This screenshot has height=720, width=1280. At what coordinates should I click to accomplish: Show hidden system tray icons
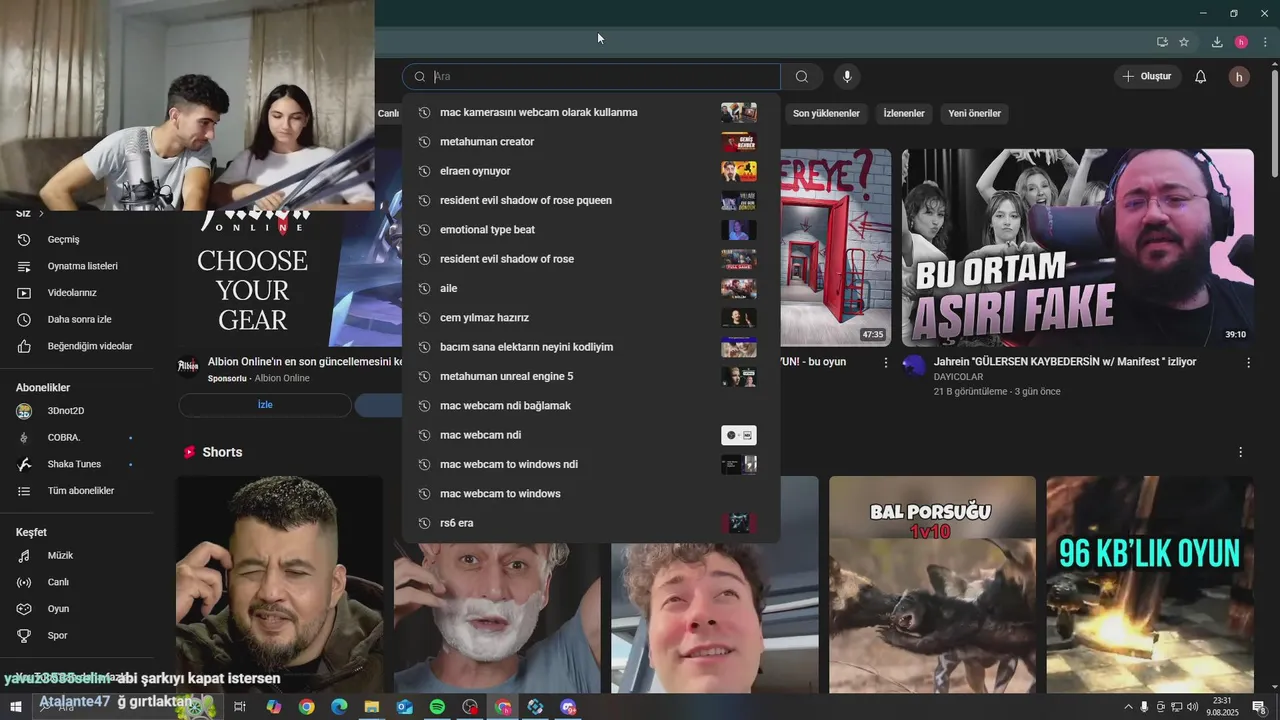pos(1129,707)
